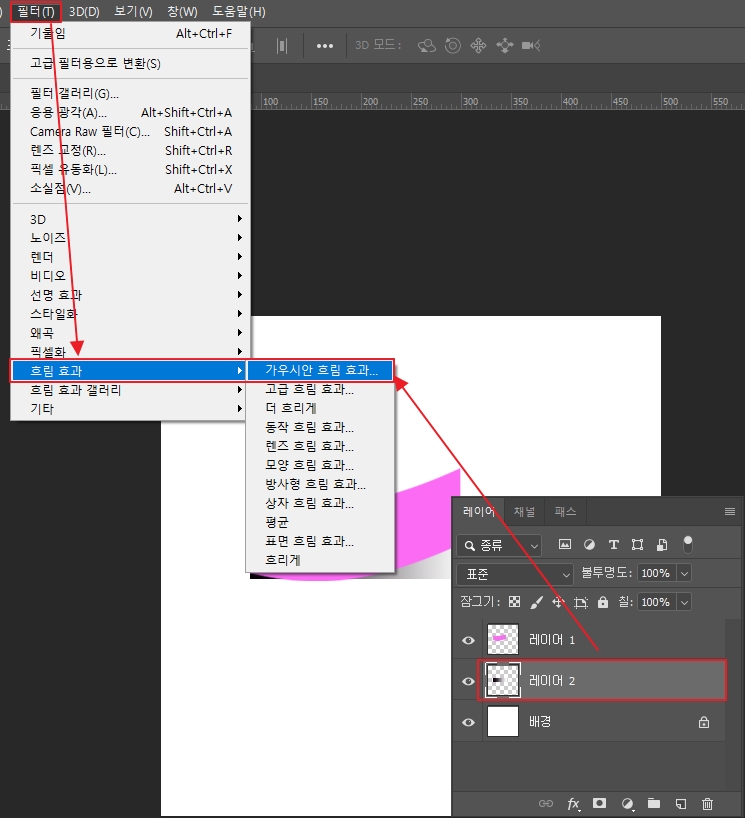Toggle lock all padlock
Image resolution: width=745 pixels, height=818 pixels.
[x=603, y=602]
